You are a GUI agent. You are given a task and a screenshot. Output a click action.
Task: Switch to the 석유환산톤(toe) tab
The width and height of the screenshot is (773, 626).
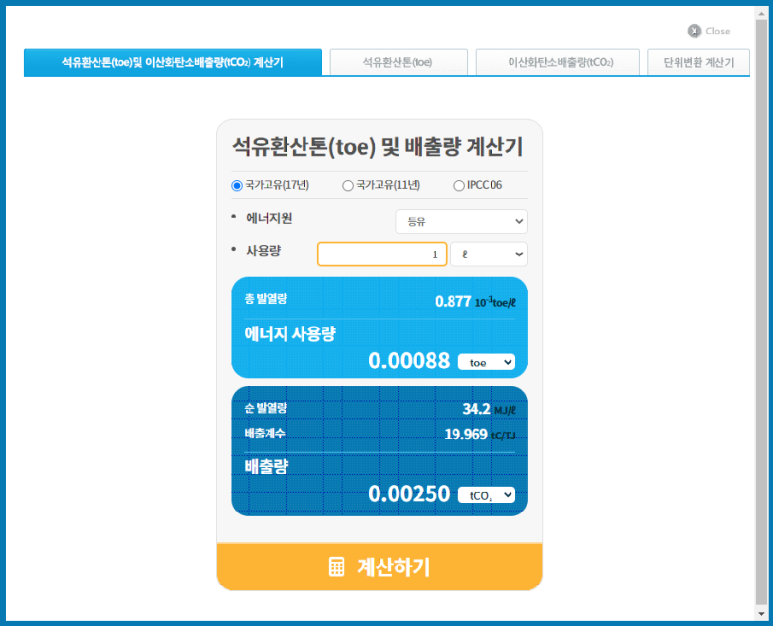[397, 62]
